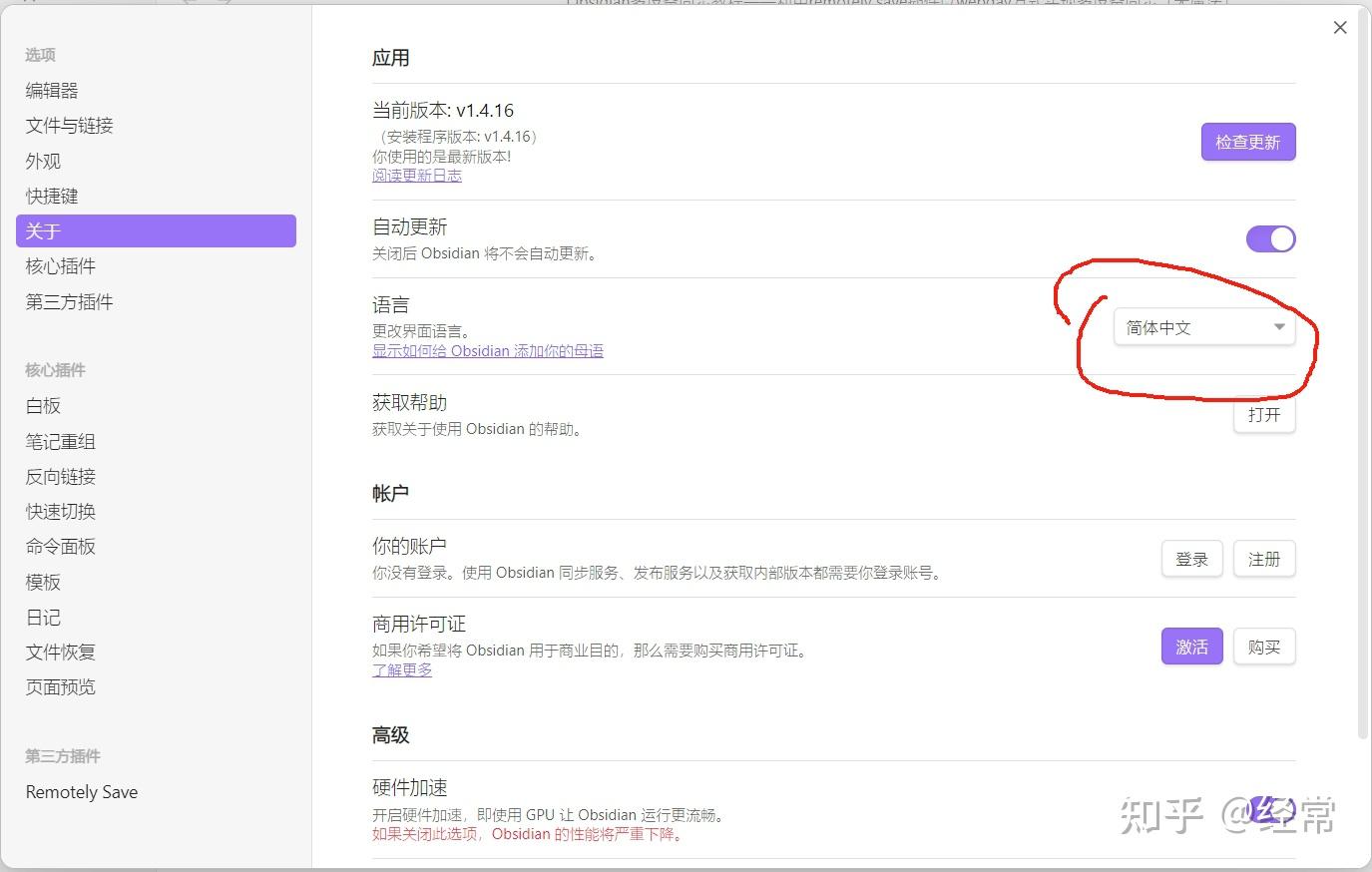This screenshot has height=872, width=1372.
Task: Open the 白板 core plugin settings
Action: coord(42,405)
